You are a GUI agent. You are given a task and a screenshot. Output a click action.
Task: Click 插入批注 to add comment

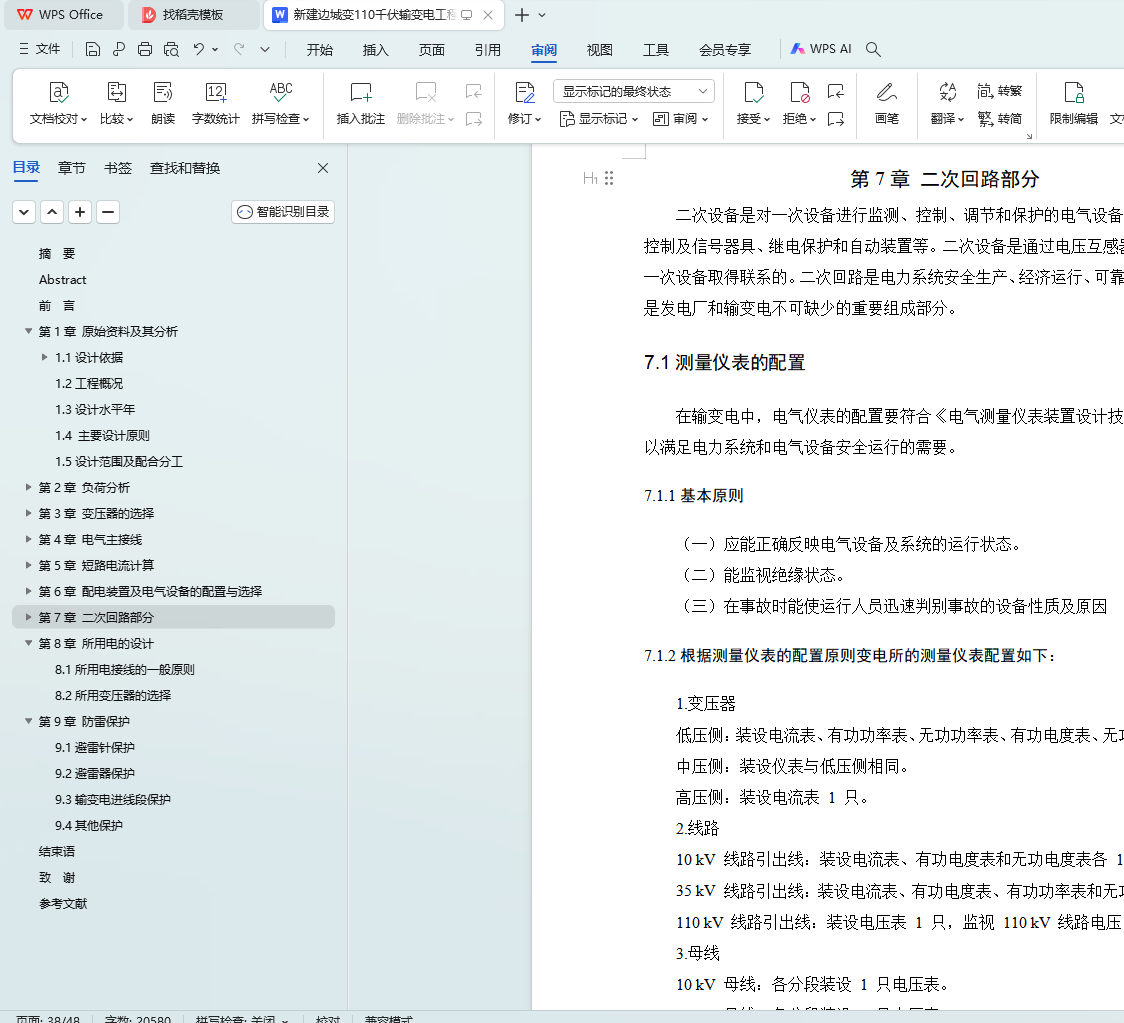361,103
